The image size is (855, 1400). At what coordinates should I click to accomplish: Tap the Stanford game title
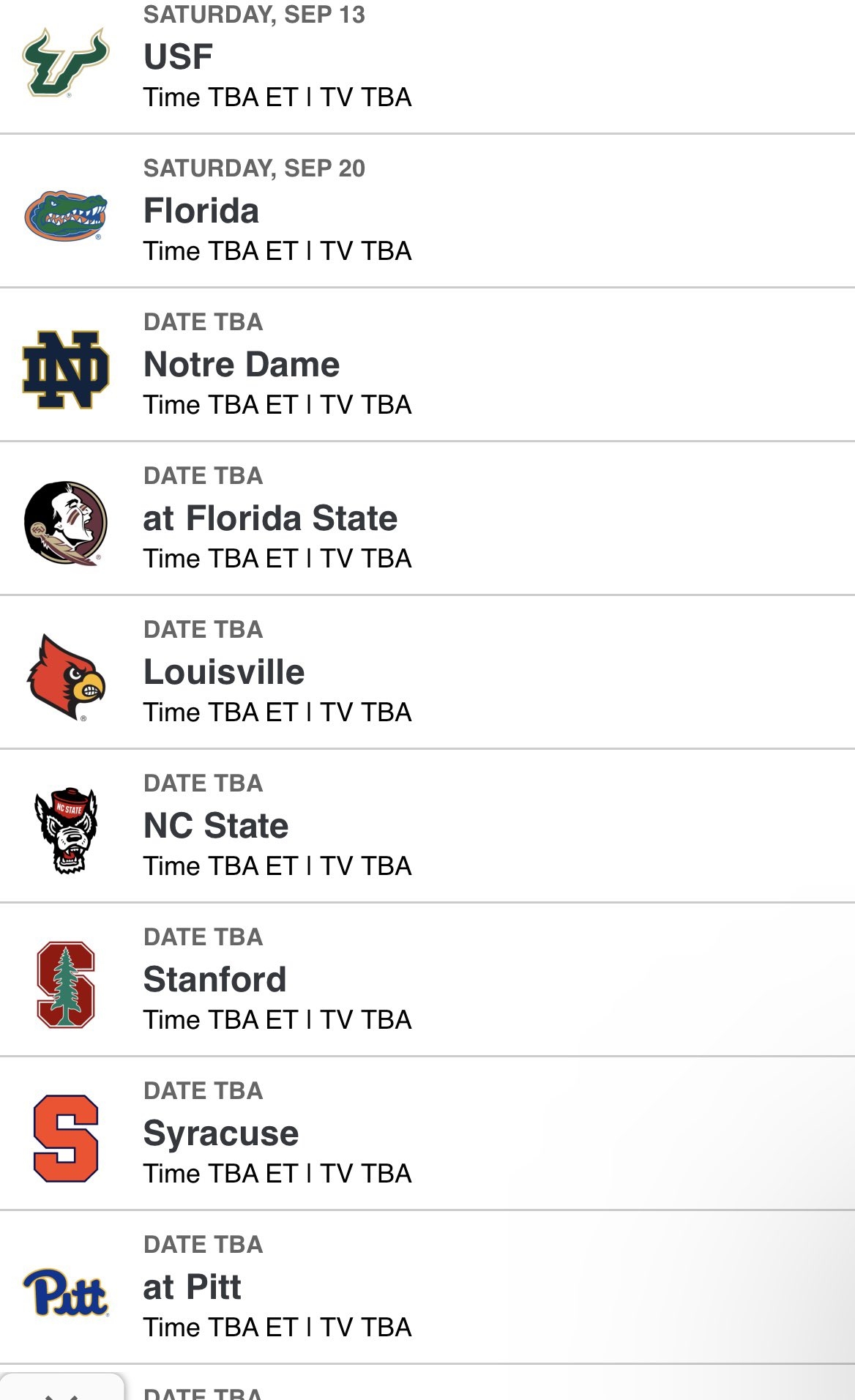[214, 980]
